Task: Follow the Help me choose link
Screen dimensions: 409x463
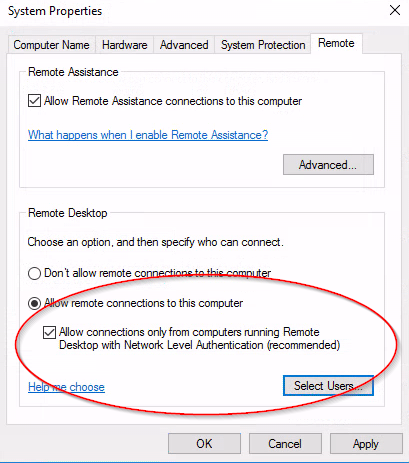Action: point(66,387)
